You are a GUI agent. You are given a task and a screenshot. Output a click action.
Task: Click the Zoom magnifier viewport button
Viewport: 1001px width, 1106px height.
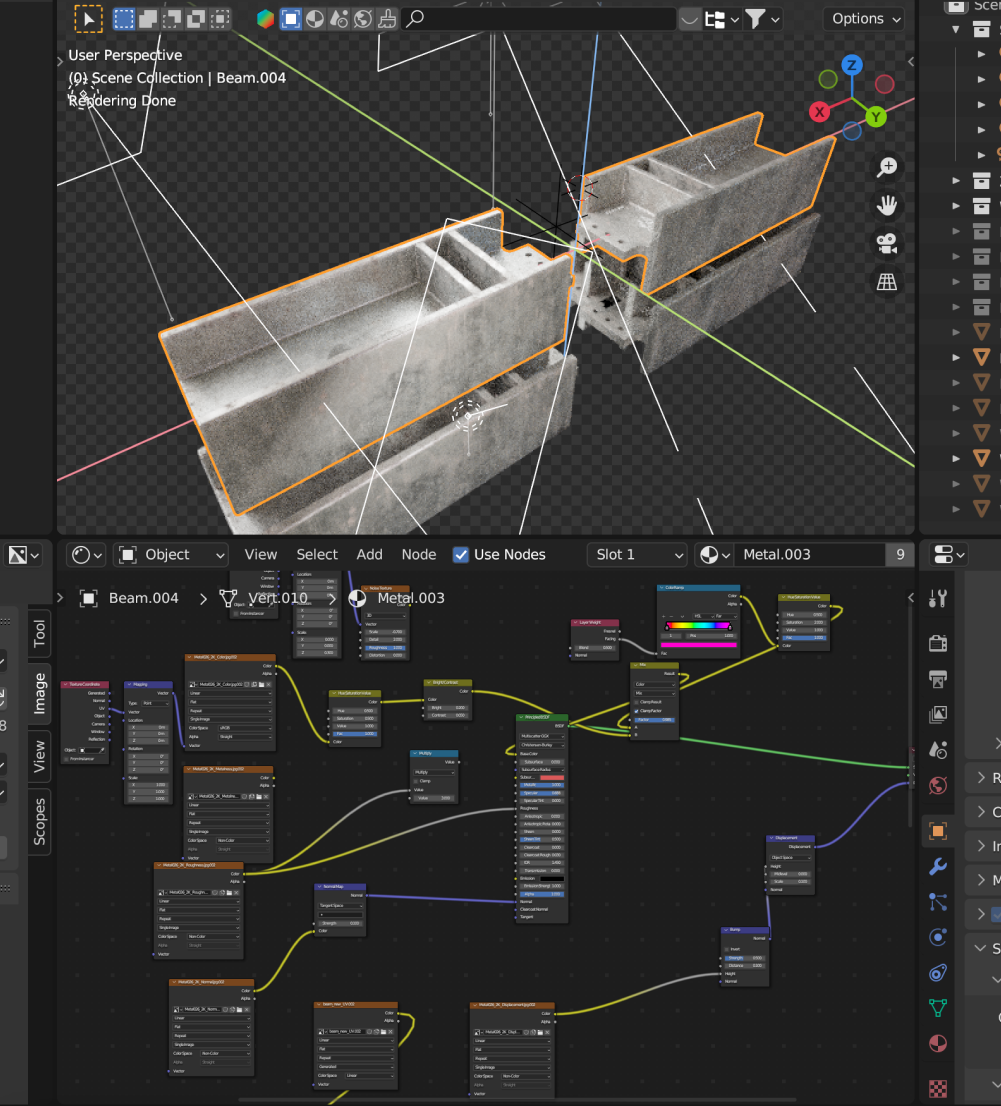coord(887,167)
